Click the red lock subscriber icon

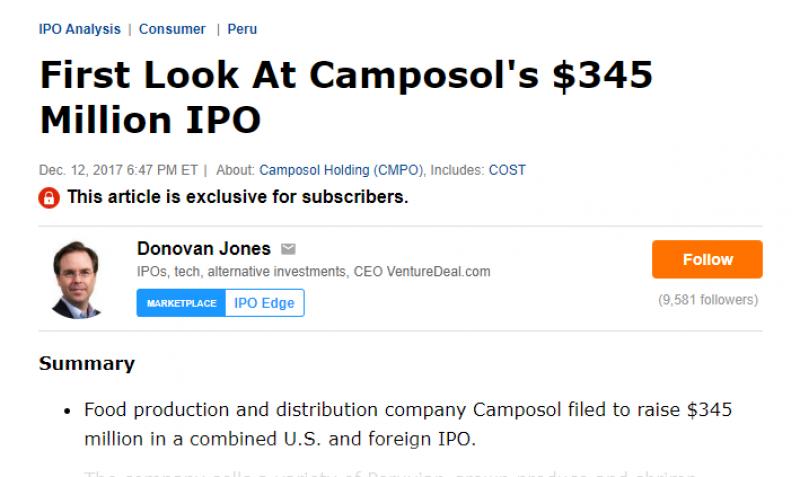49,197
